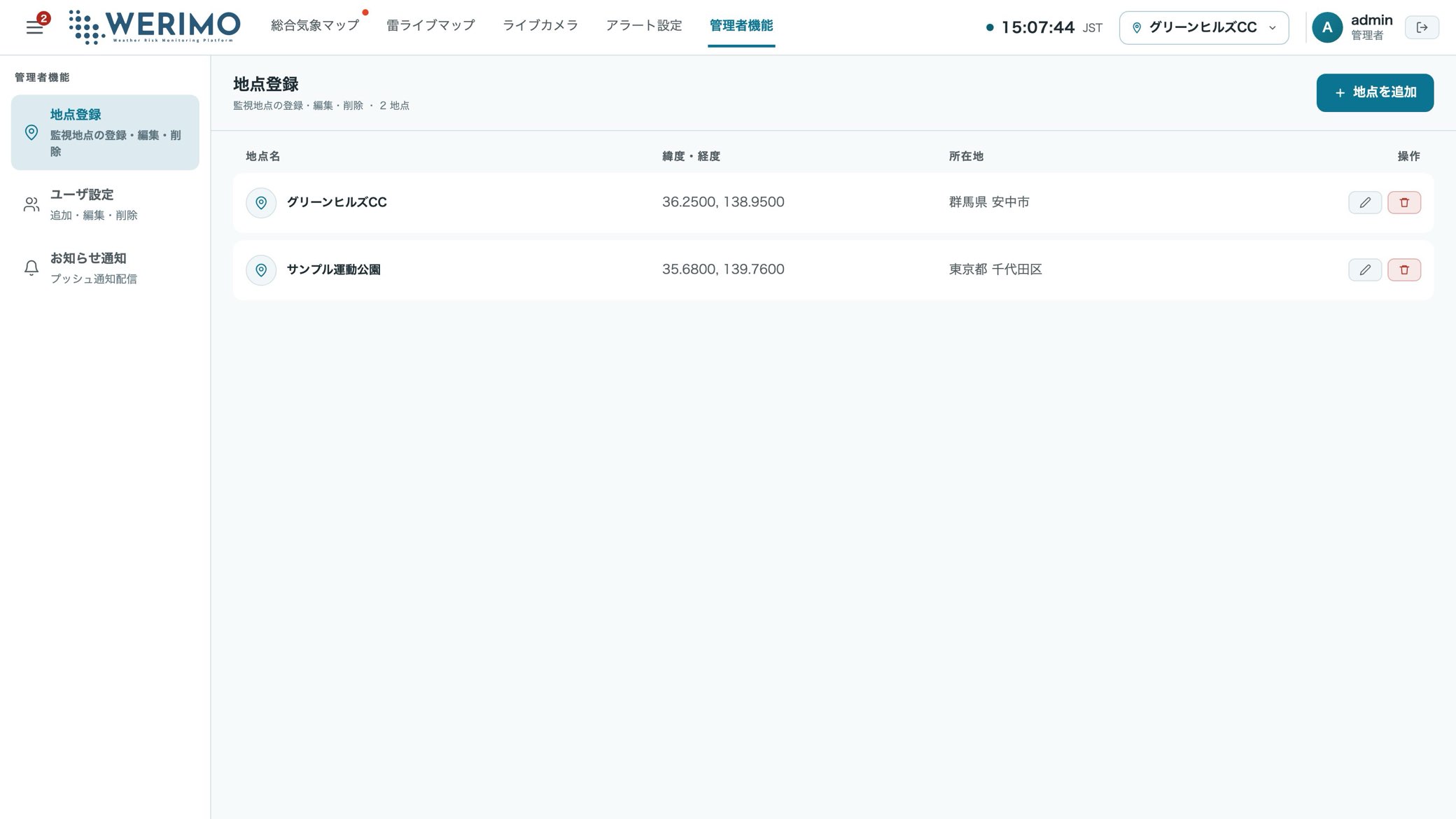Image resolution: width=1456 pixels, height=819 pixels.
Task: Click the WERIMO logo
Action: point(155,27)
